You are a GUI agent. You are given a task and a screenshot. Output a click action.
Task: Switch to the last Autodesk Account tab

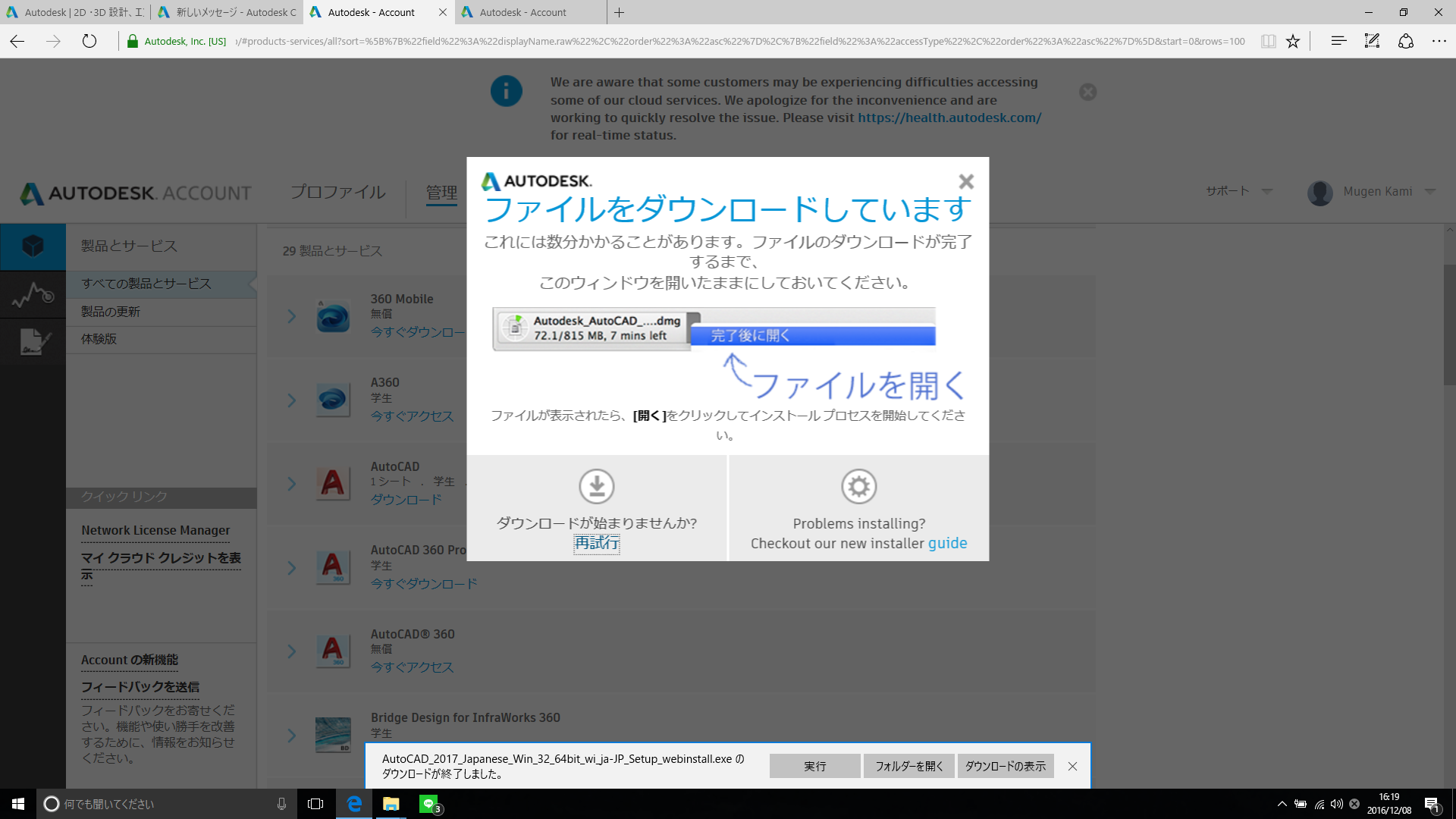(x=531, y=12)
